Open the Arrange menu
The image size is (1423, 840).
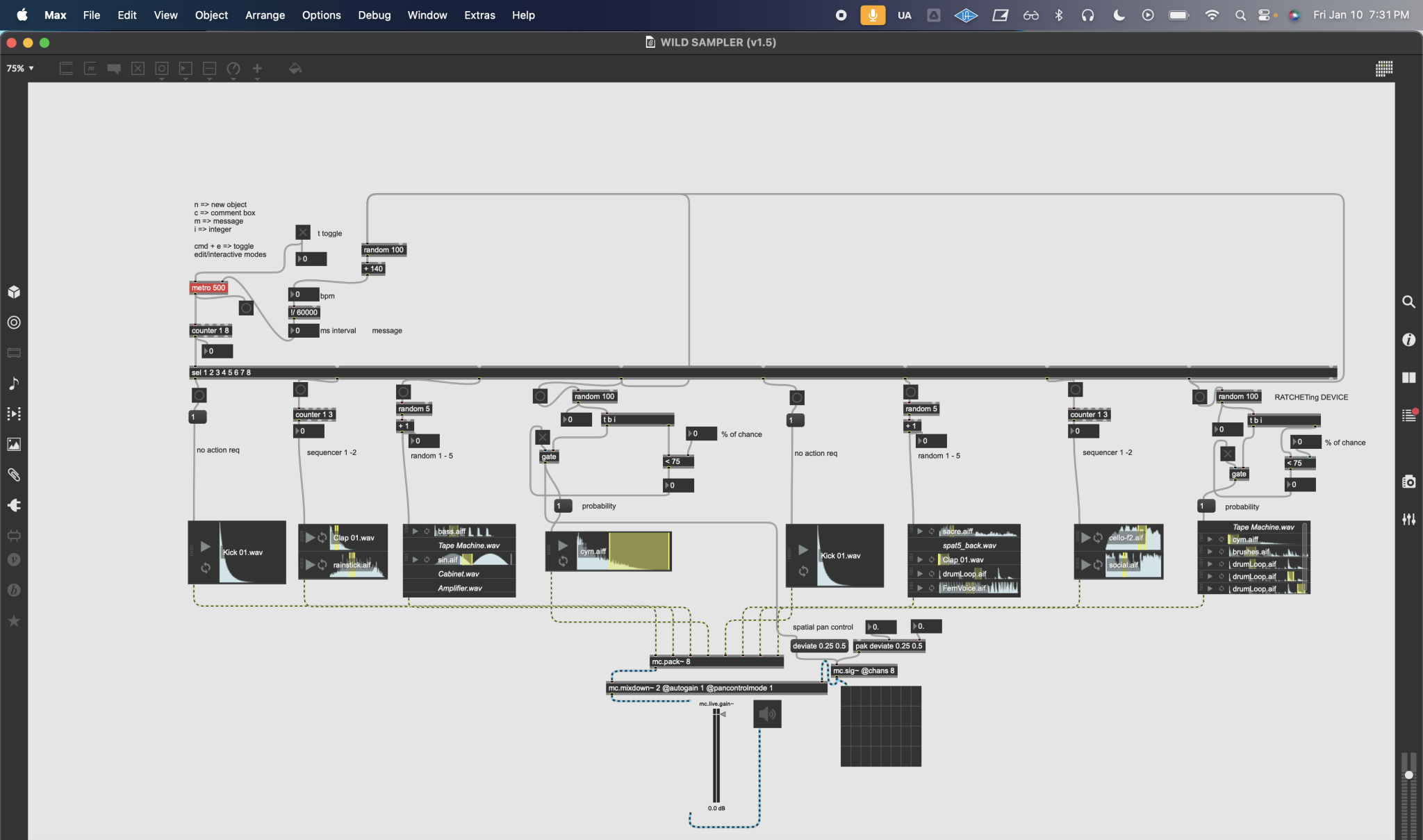pos(265,15)
